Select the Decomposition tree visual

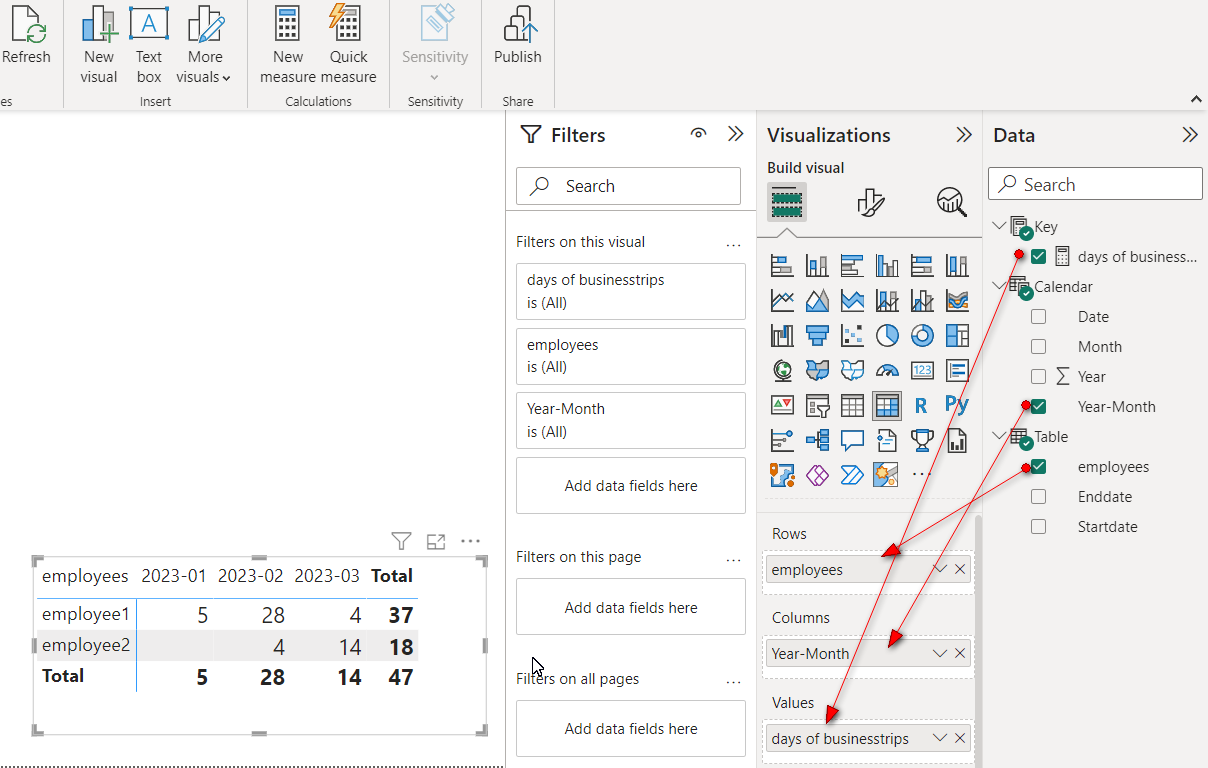pos(817,440)
